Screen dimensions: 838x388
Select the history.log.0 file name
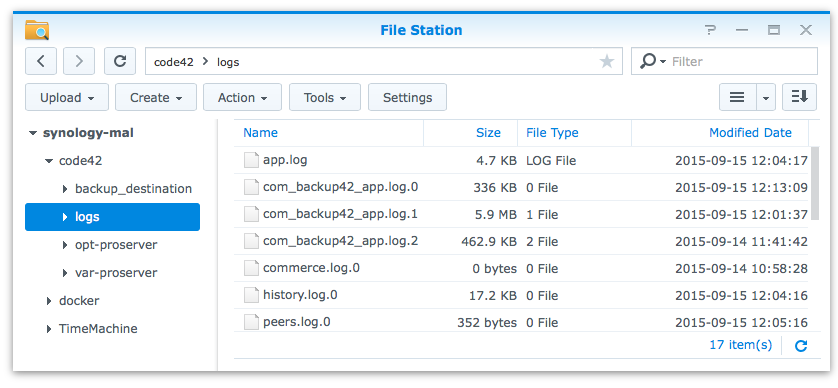[x=300, y=295]
